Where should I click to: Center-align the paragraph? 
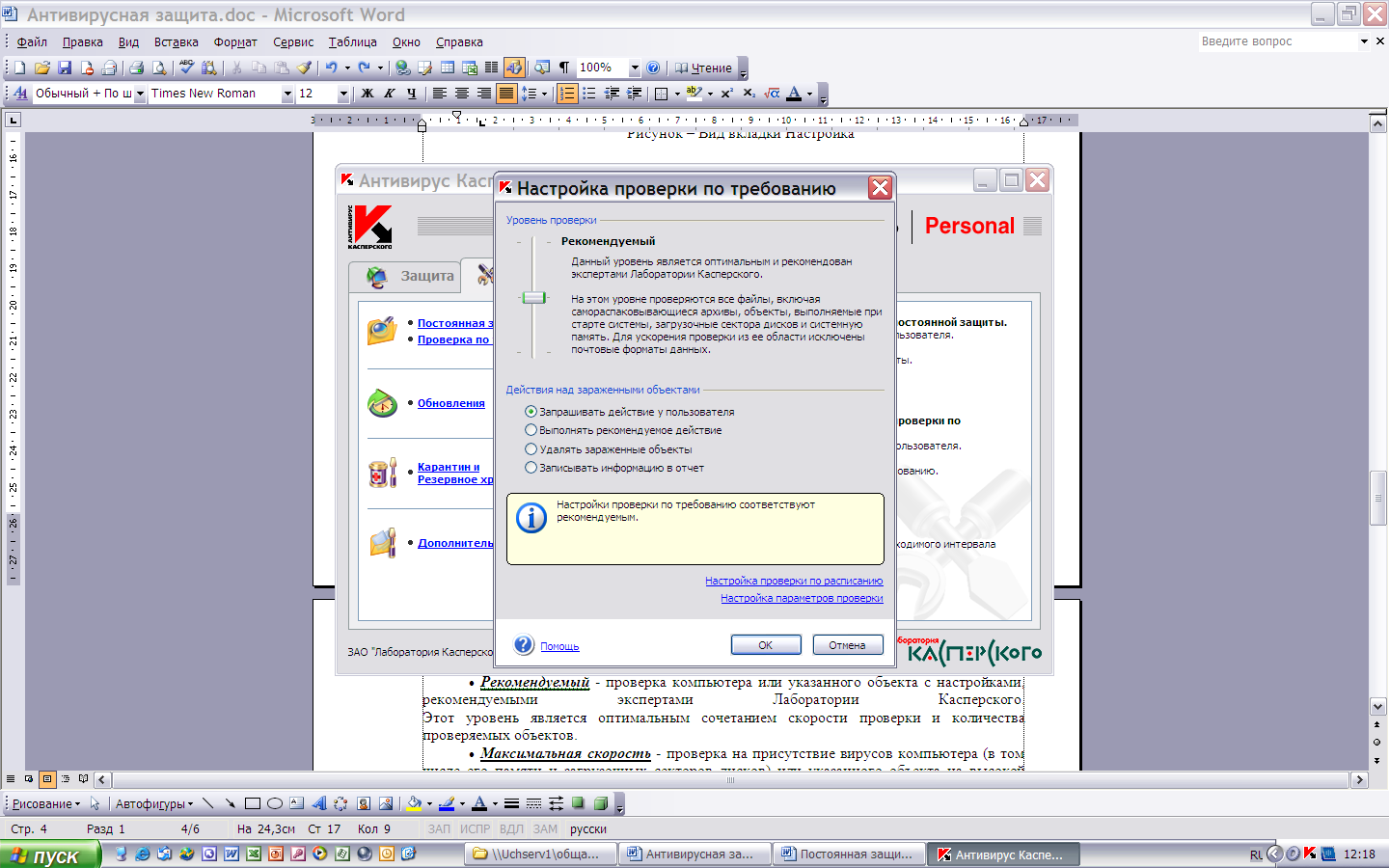click(x=462, y=94)
